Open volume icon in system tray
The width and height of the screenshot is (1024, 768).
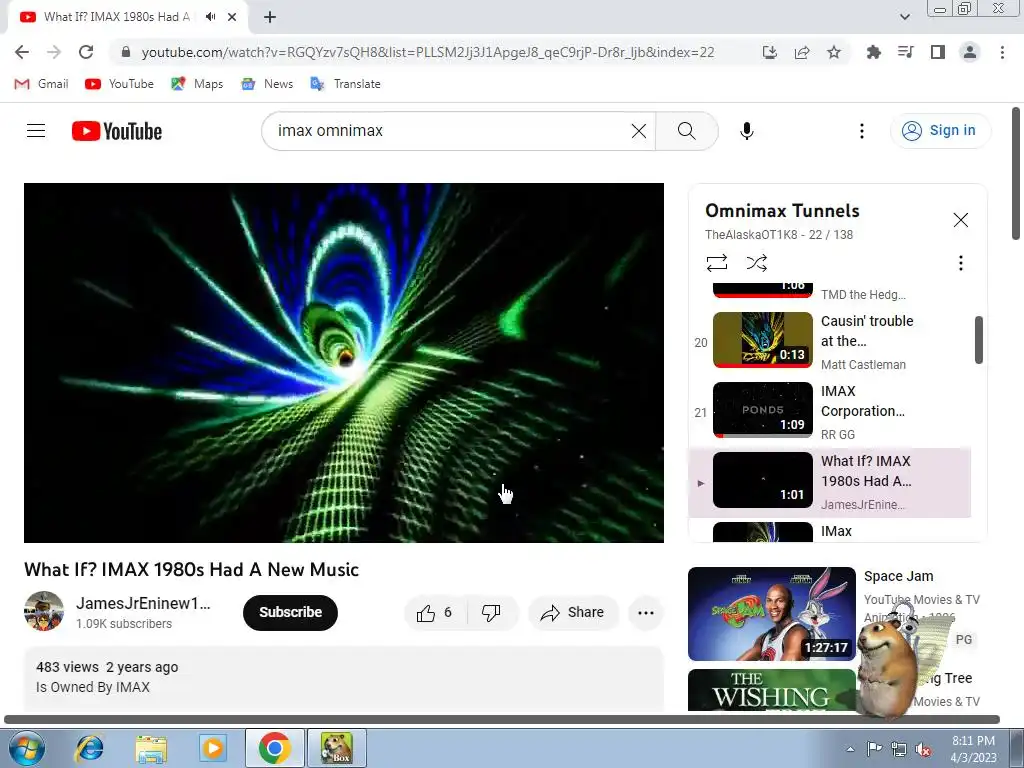(923, 749)
